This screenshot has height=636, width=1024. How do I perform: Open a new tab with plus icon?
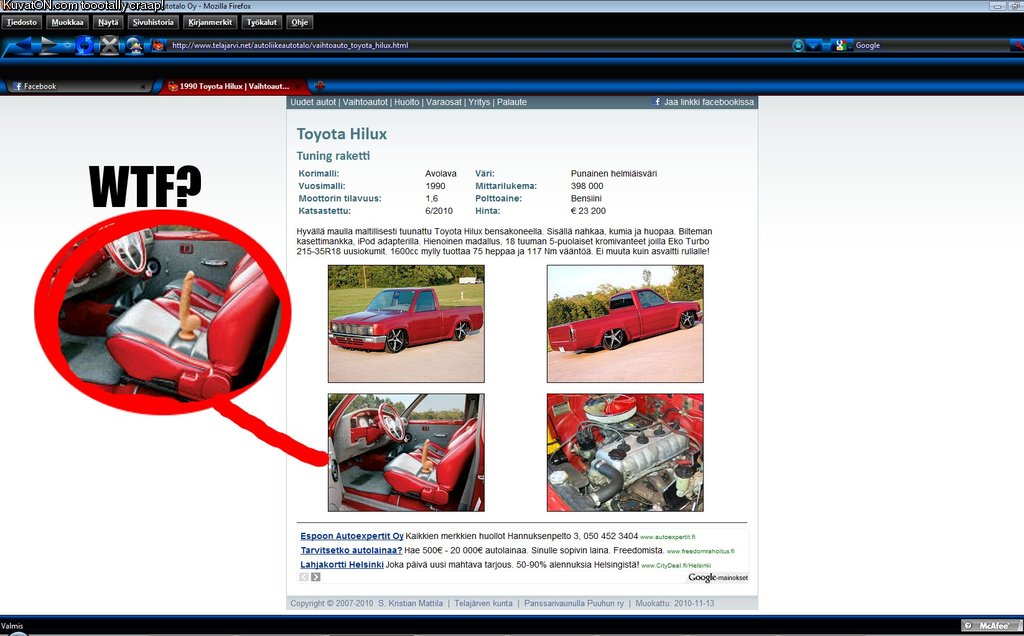(319, 86)
